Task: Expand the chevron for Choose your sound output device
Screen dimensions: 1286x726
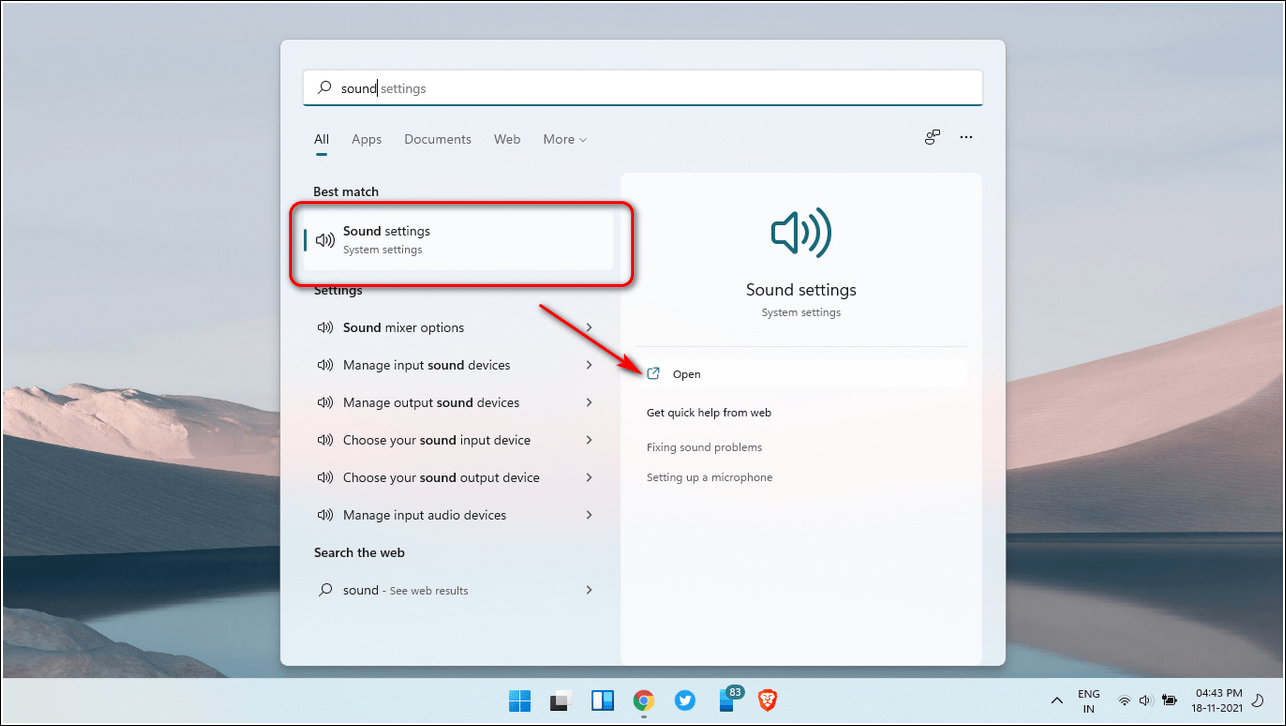Action: click(589, 478)
